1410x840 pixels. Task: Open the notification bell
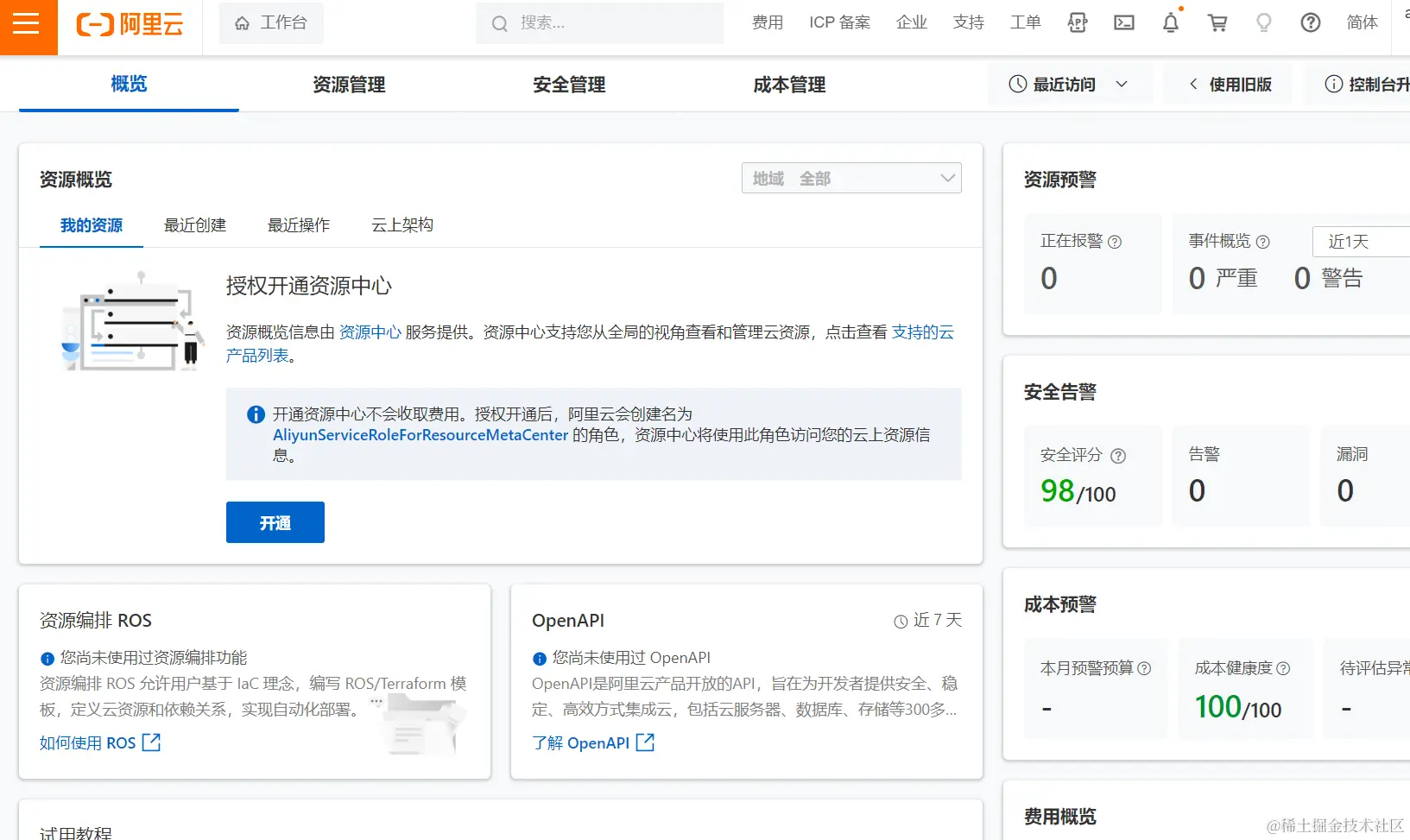point(1171,23)
